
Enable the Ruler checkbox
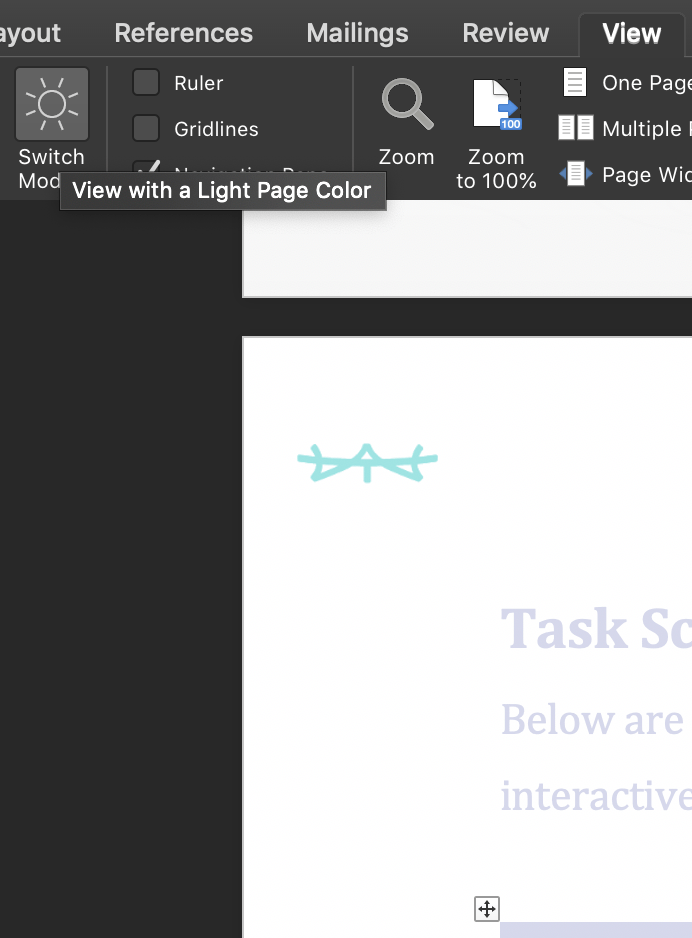tap(146, 83)
